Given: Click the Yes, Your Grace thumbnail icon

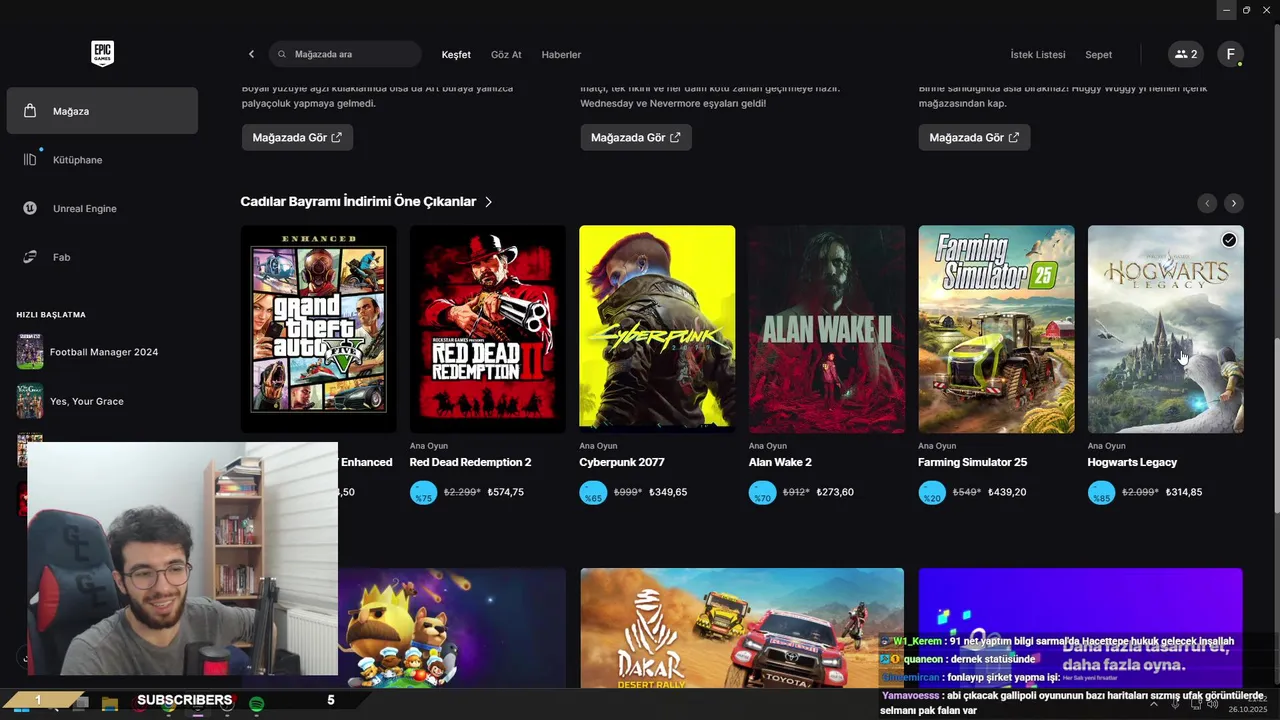Looking at the screenshot, I should click(30, 401).
